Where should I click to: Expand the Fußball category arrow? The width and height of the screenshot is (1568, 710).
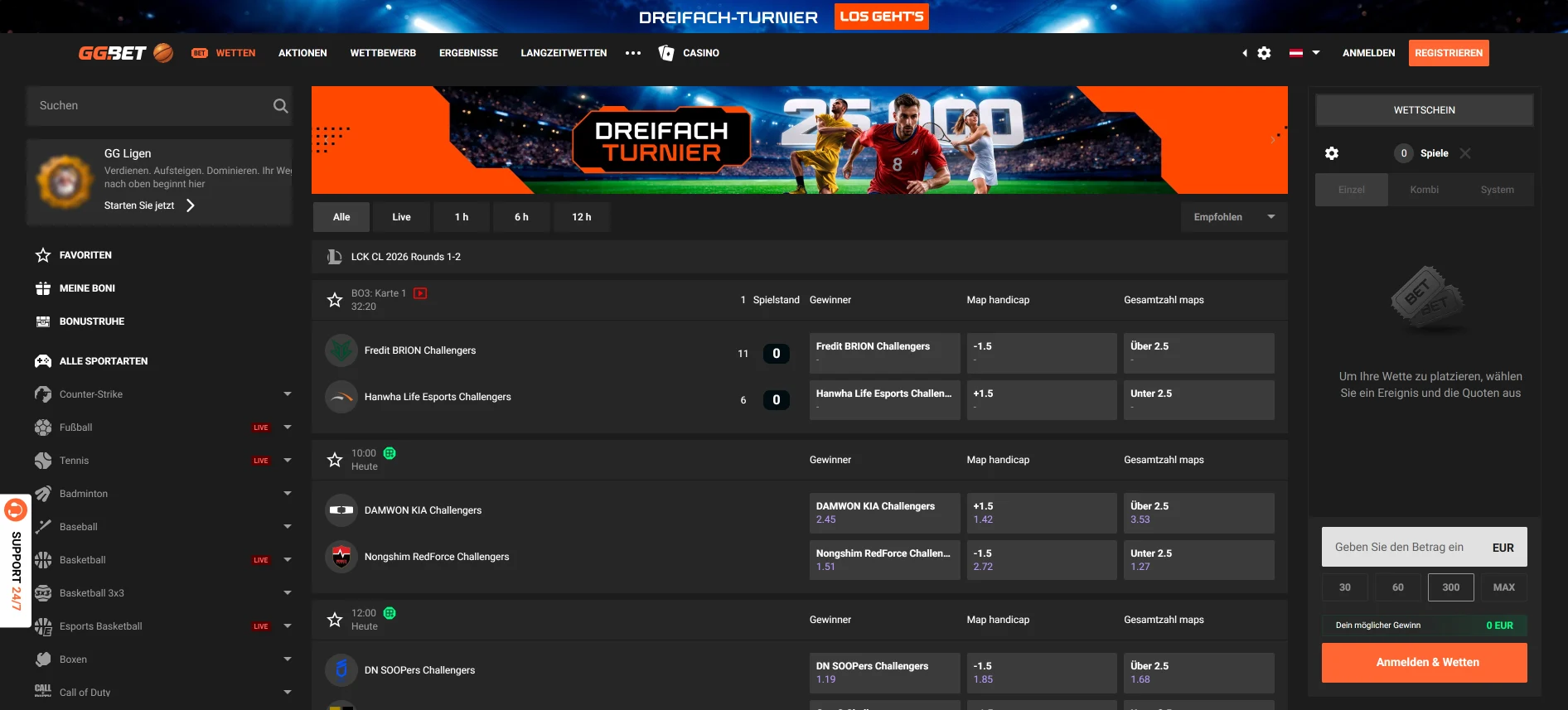pyautogui.click(x=288, y=427)
